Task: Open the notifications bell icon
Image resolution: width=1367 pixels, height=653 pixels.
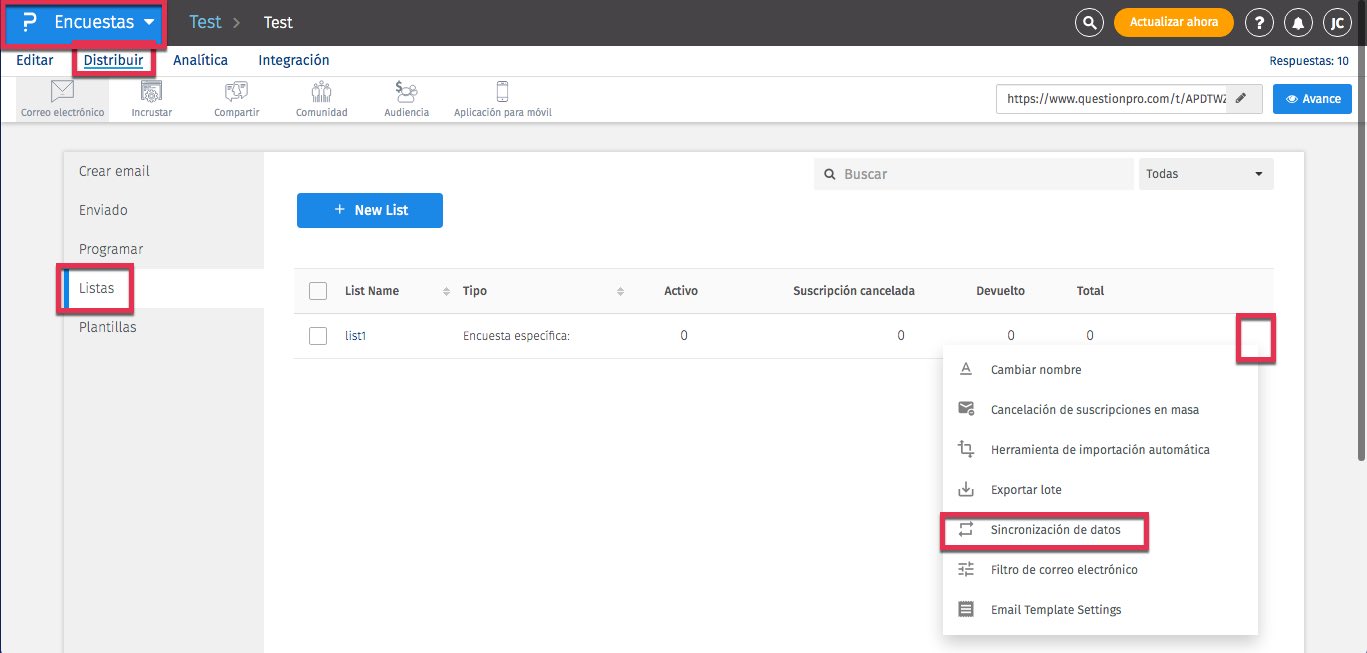Action: [1298, 22]
